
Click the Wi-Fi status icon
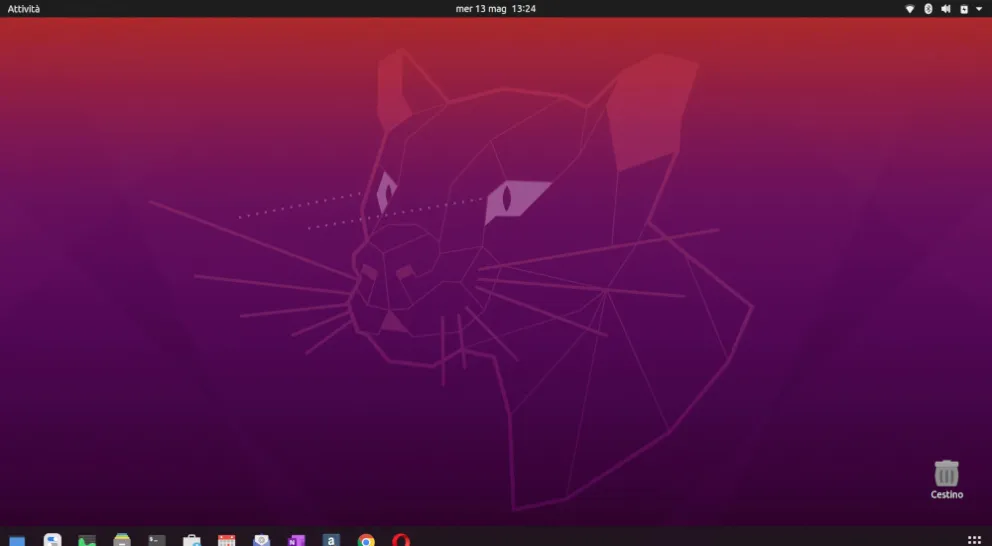pyautogui.click(x=910, y=9)
